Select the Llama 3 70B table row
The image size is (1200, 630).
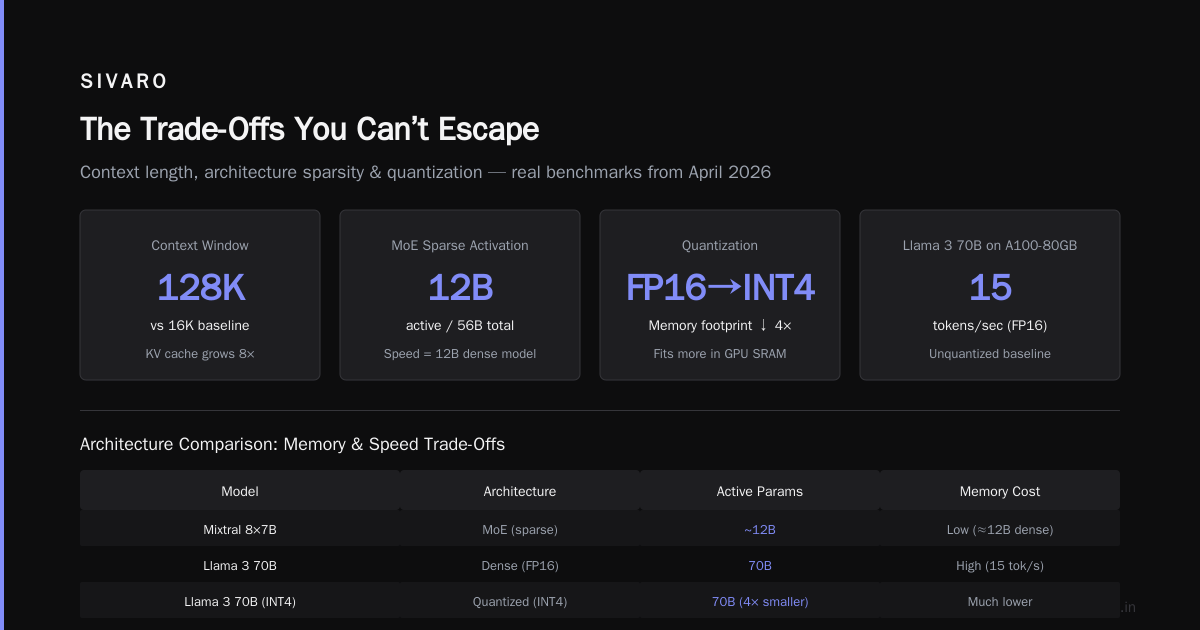(x=600, y=565)
